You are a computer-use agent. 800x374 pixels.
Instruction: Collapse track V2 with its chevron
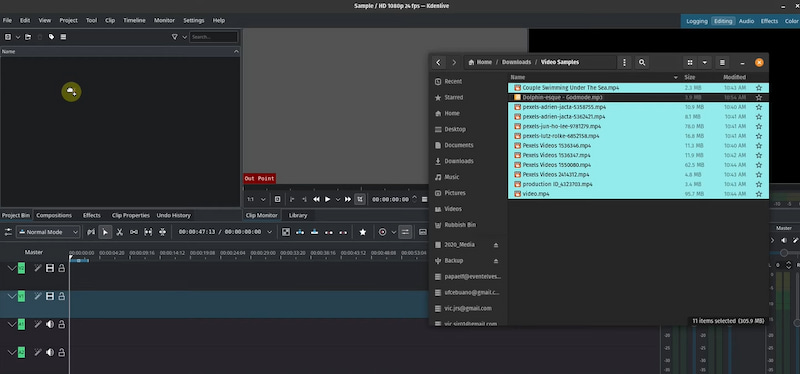pyautogui.click(x=12, y=268)
